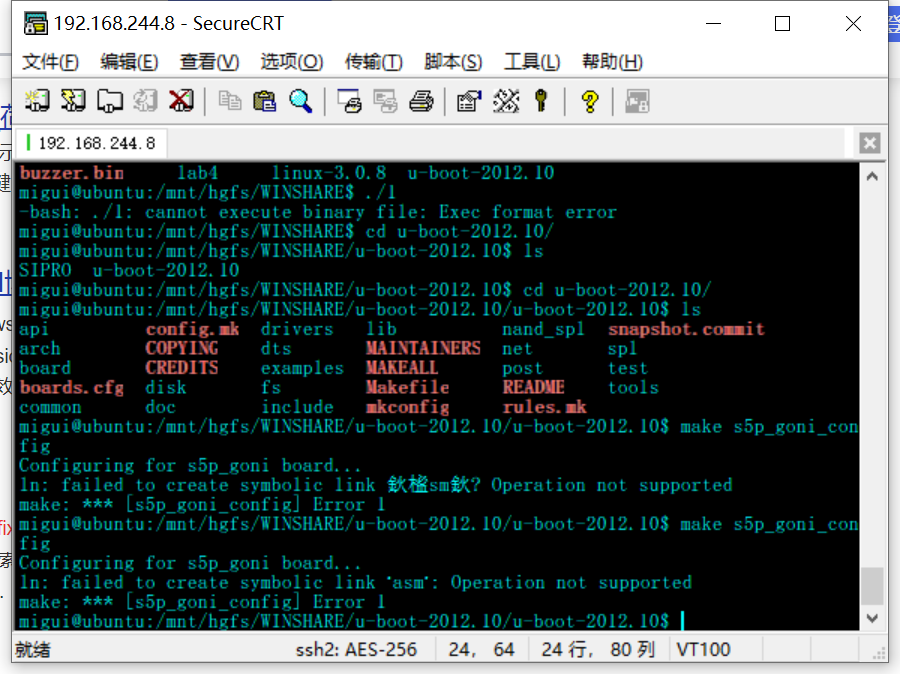
Task: Open the 帮助(H) menu
Action: pyautogui.click(x=612, y=61)
